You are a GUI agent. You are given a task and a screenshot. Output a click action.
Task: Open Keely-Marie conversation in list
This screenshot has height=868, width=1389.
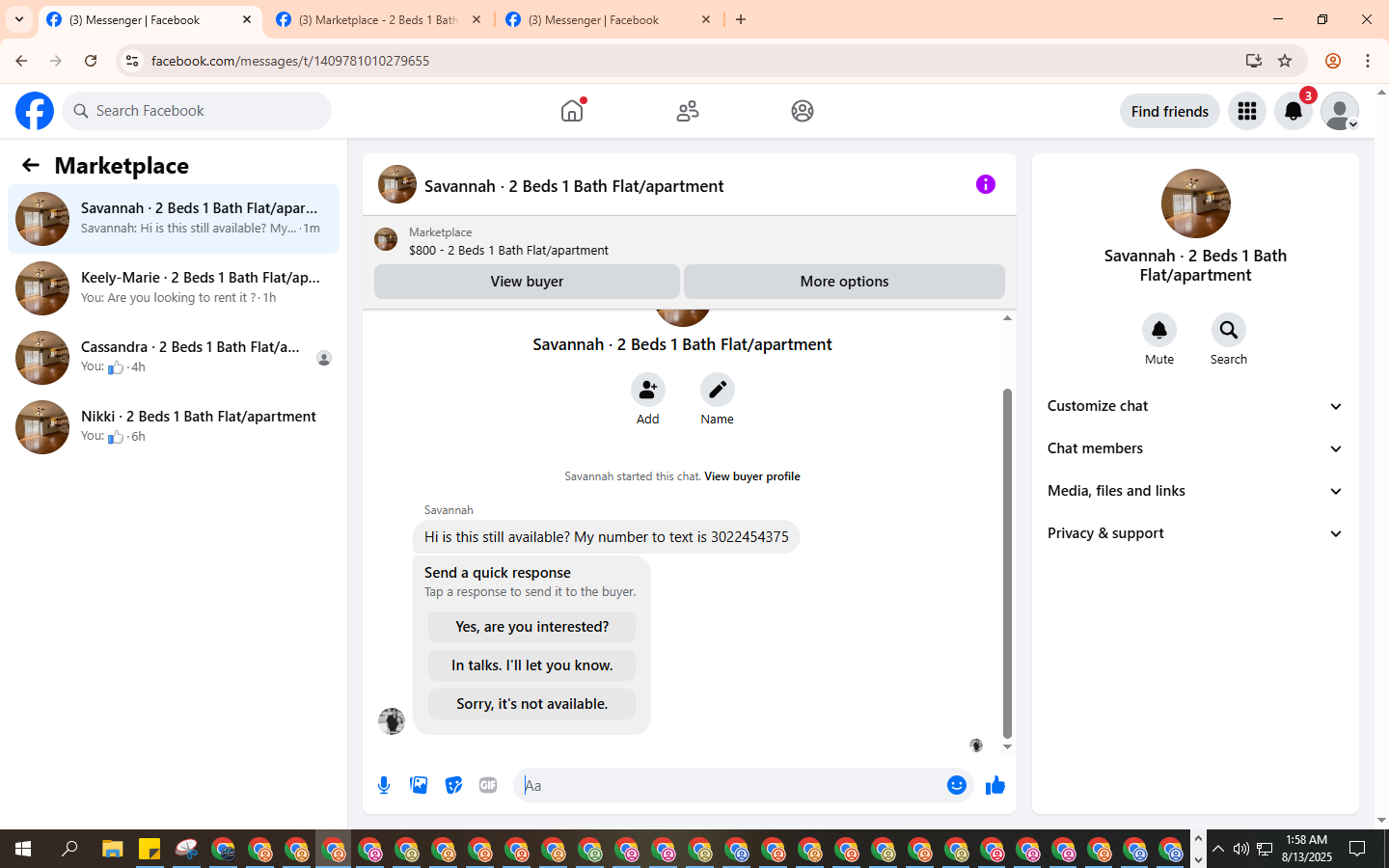pos(174,288)
